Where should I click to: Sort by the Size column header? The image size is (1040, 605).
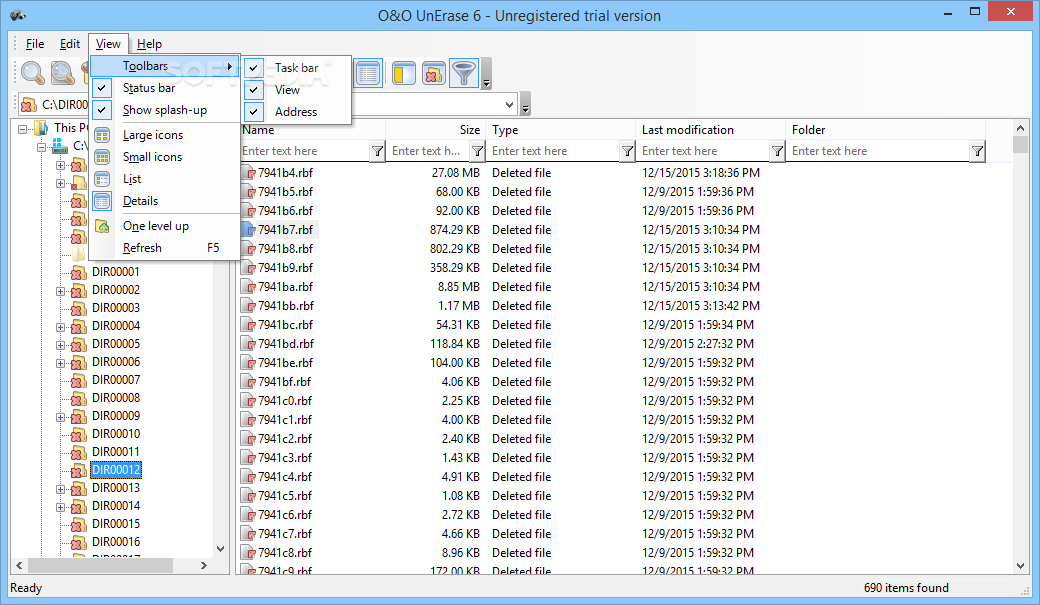tap(436, 130)
